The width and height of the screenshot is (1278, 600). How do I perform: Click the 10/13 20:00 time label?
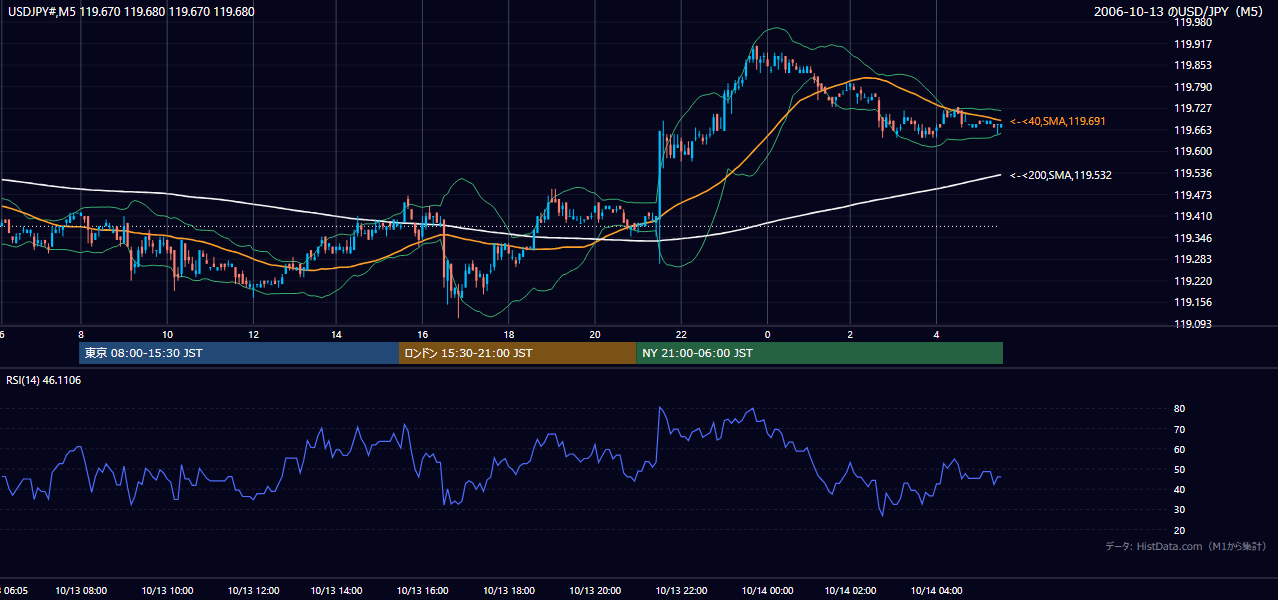click(596, 590)
